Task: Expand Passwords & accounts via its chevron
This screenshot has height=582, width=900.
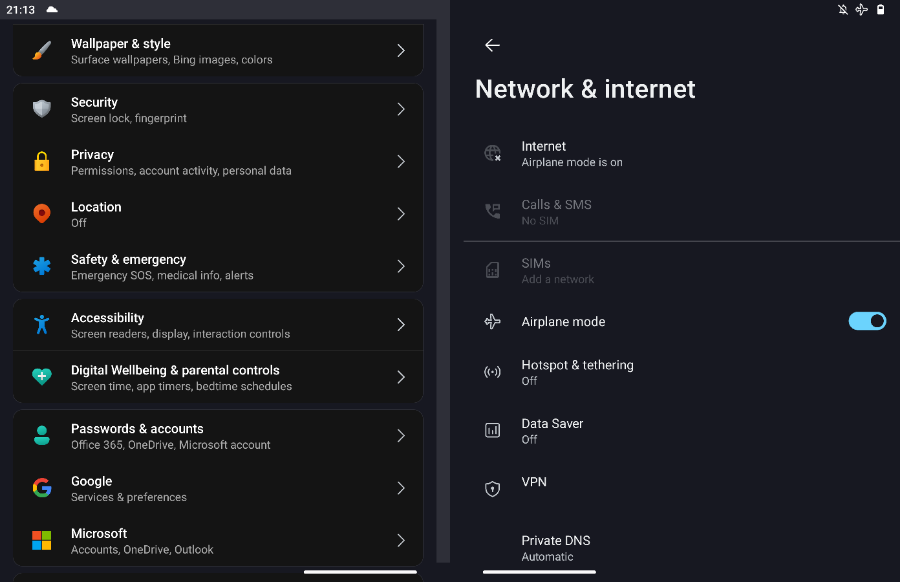Action: 401,436
